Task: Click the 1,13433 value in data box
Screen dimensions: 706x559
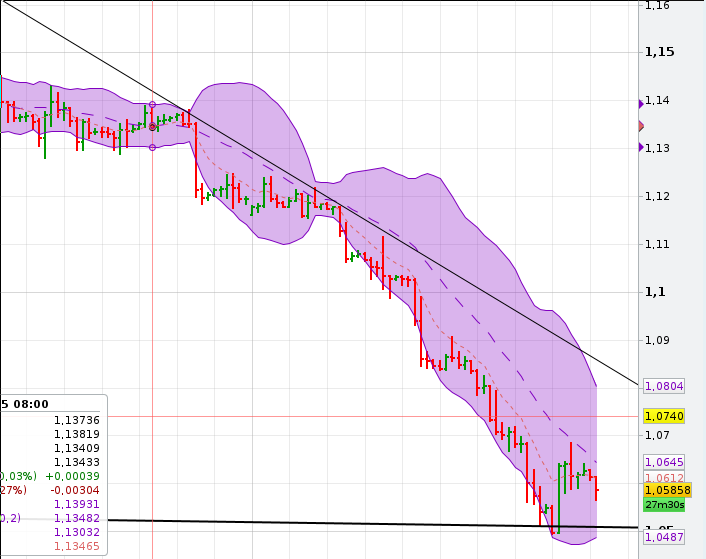Action: coord(77,462)
